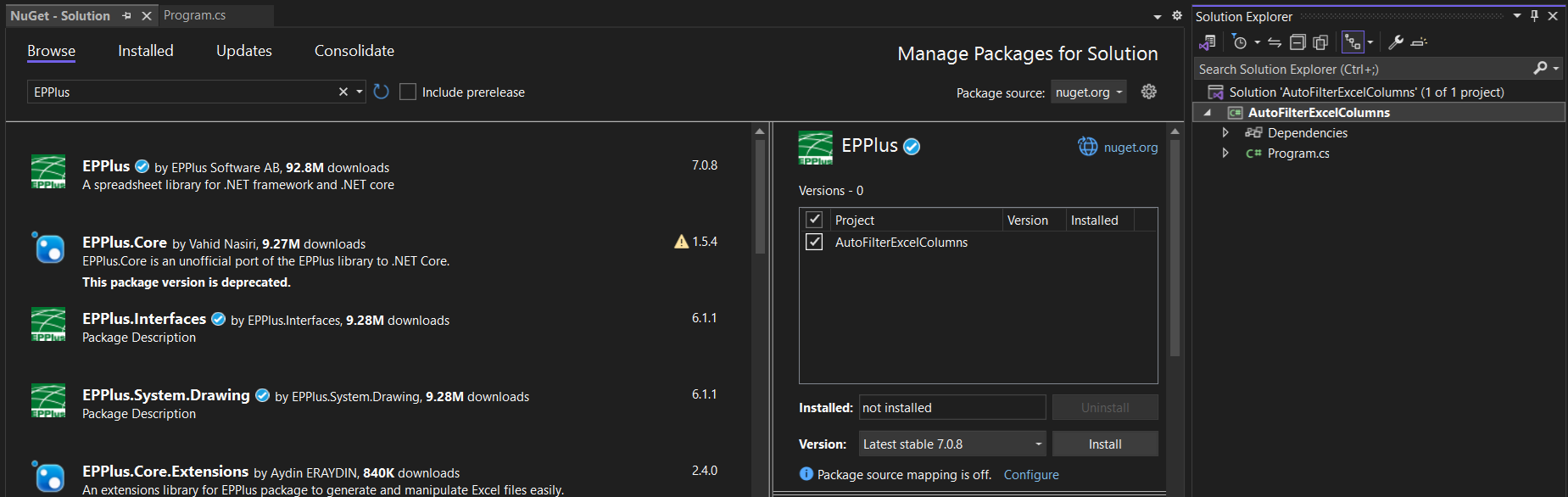Click the Preview Selected Items icon
This screenshot has width=1568, height=497.
(x=1420, y=42)
